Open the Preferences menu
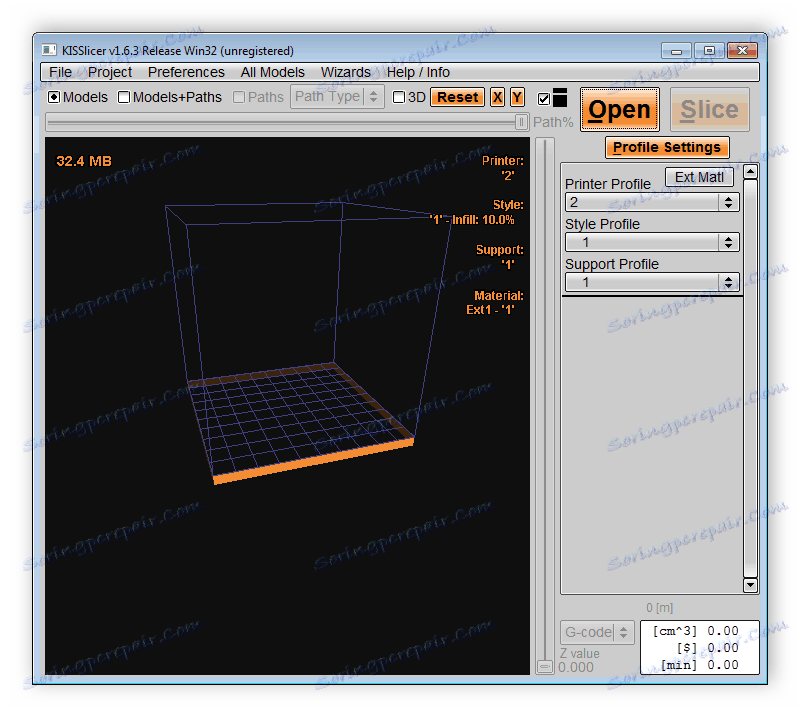Image resolution: width=800 pixels, height=717 pixels. [x=186, y=72]
